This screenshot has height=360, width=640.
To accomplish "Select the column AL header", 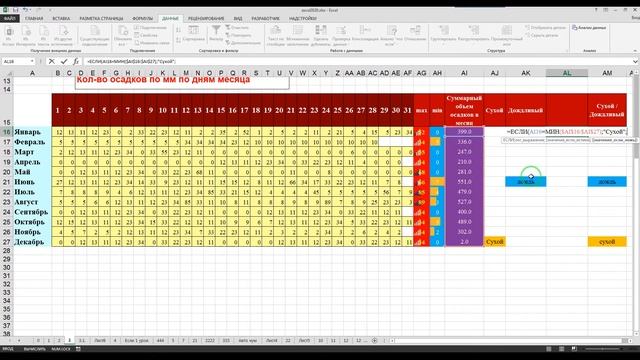I will (567, 73).
